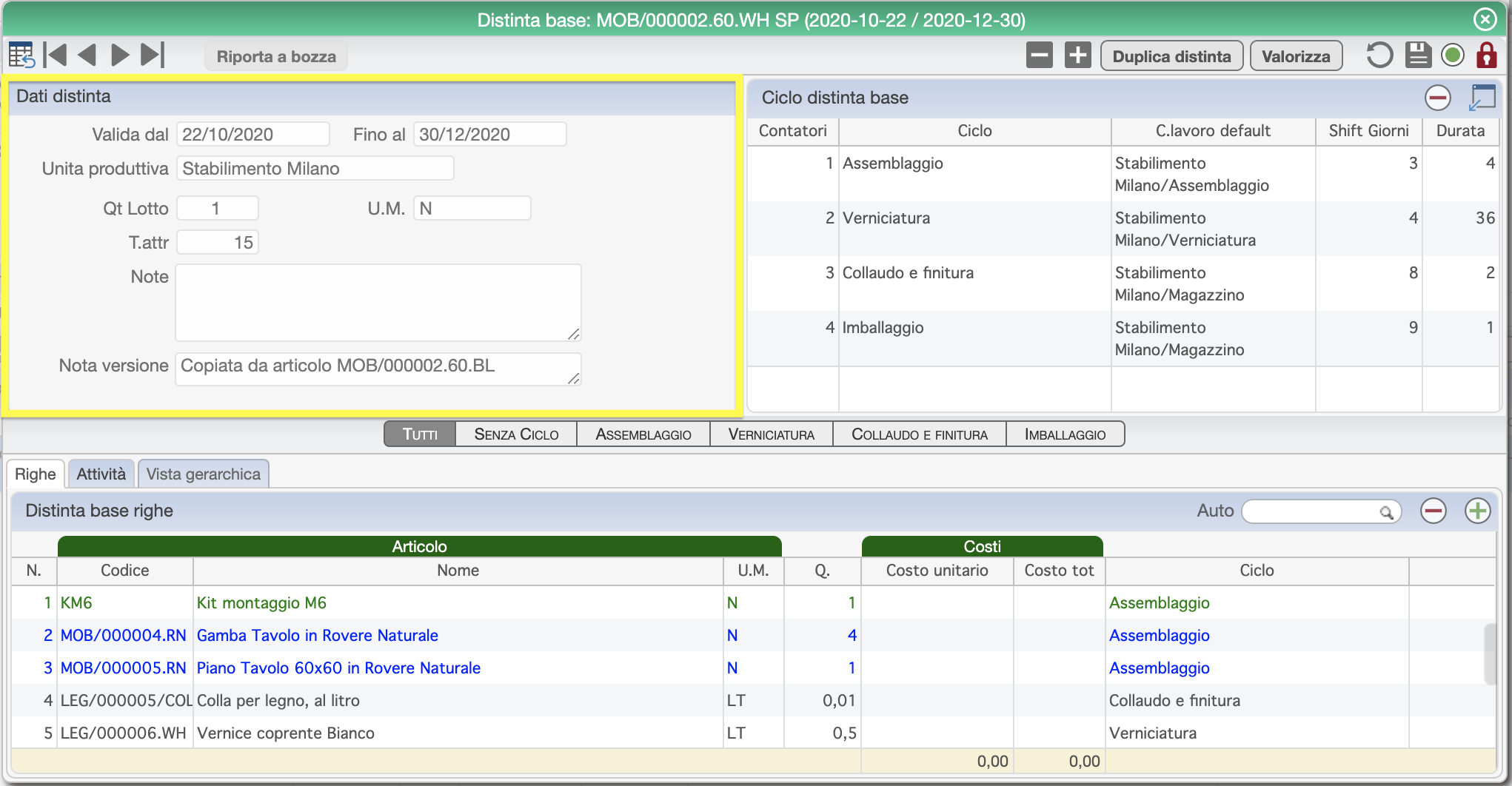
Task: Click the red padlock icon
Action: click(x=1487, y=56)
